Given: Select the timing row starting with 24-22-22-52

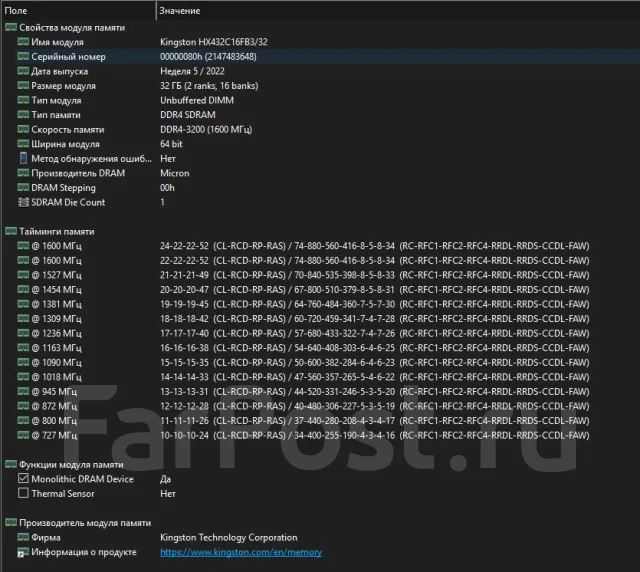Looking at the screenshot, I should pyautogui.click(x=375, y=246).
